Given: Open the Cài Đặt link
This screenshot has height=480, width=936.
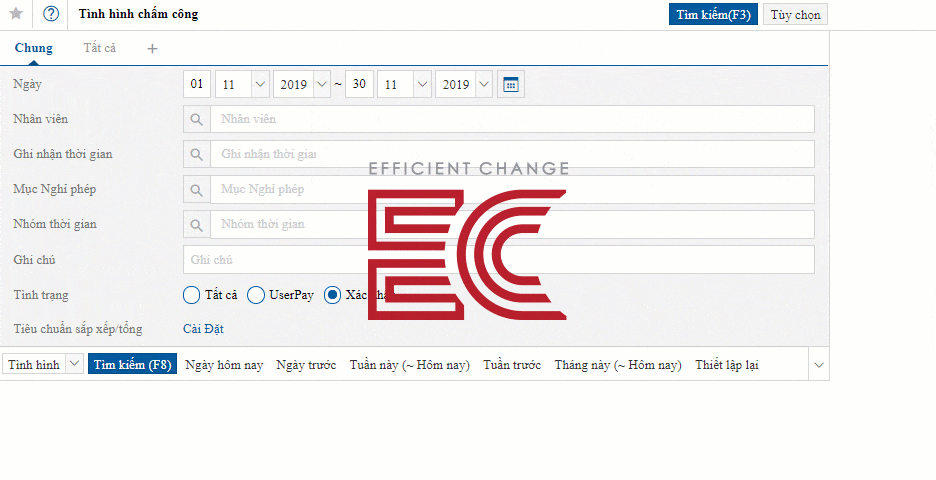Looking at the screenshot, I should coord(204,329).
